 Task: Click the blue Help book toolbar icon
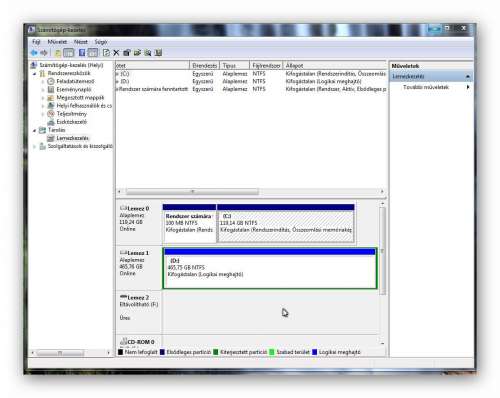(x=82, y=53)
